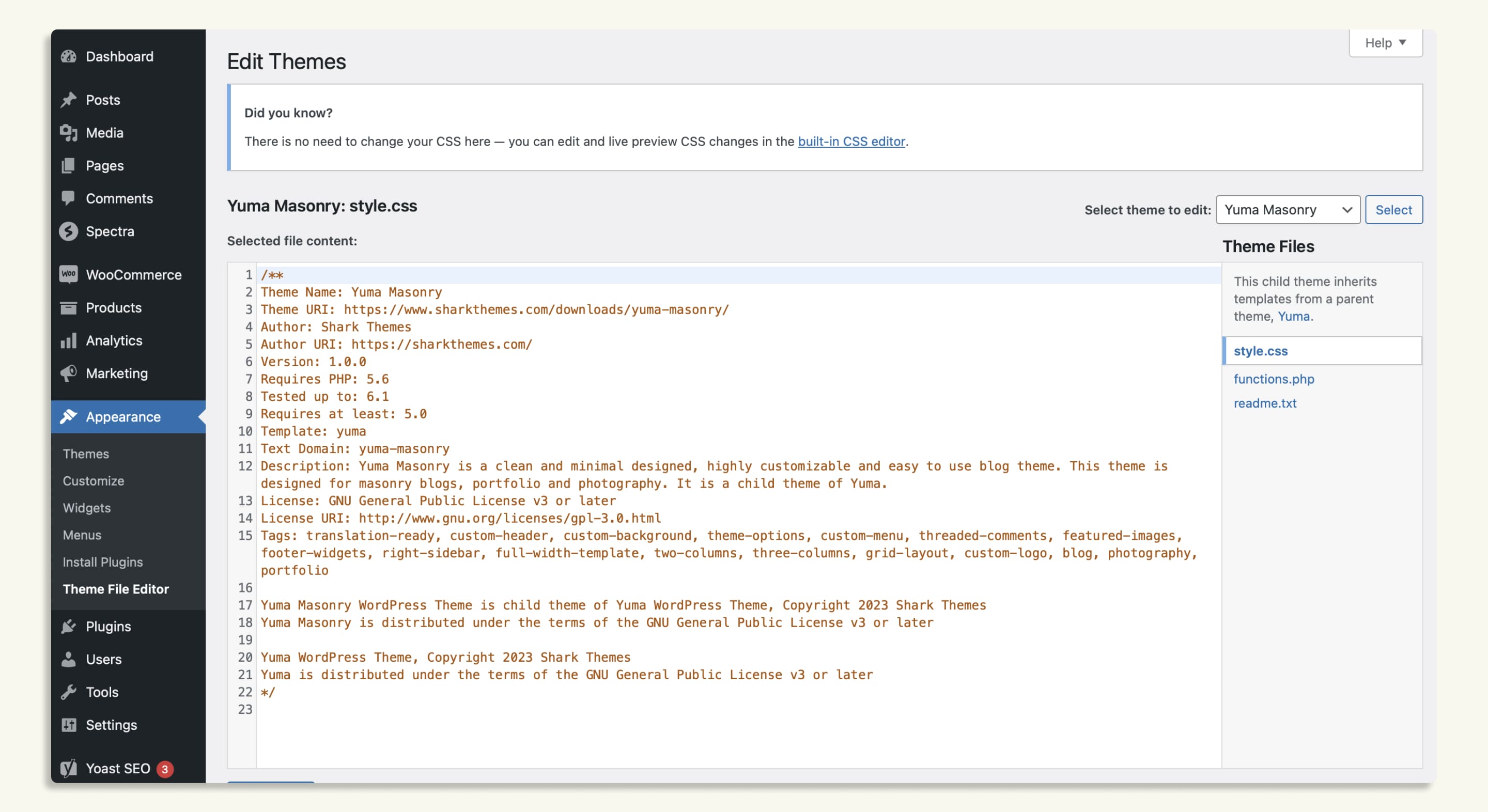Click the Plugins plug icon
Viewport: 1488px width, 812px height.
tap(69, 627)
